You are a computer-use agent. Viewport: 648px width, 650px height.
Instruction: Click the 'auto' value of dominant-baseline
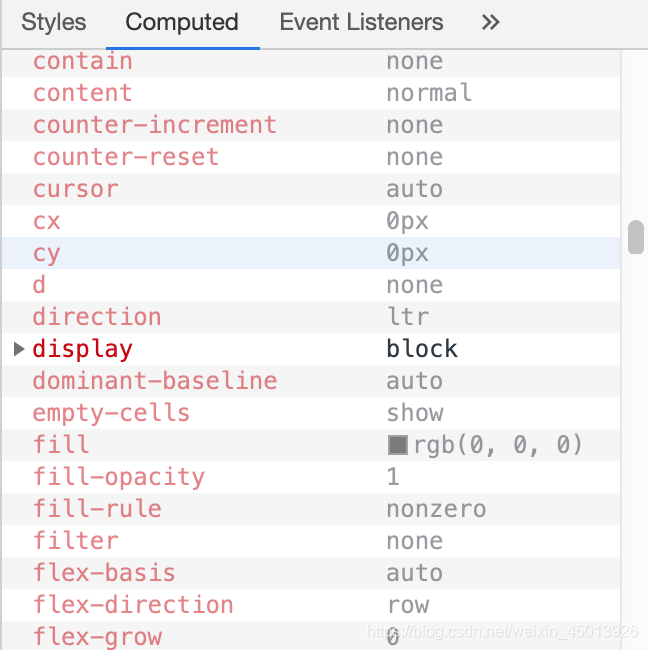pos(415,381)
